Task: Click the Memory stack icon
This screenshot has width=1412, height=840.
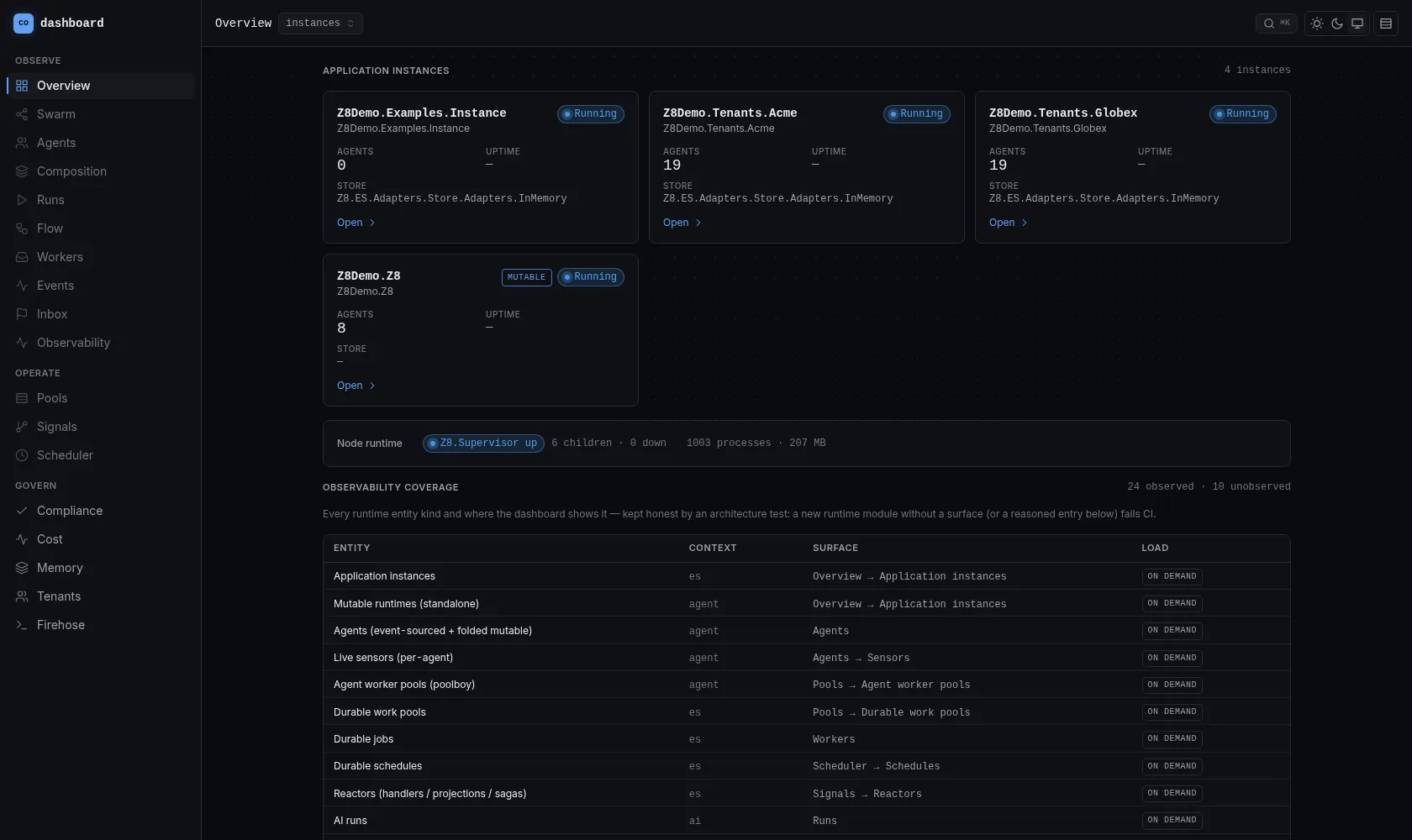Action: point(22,568)
